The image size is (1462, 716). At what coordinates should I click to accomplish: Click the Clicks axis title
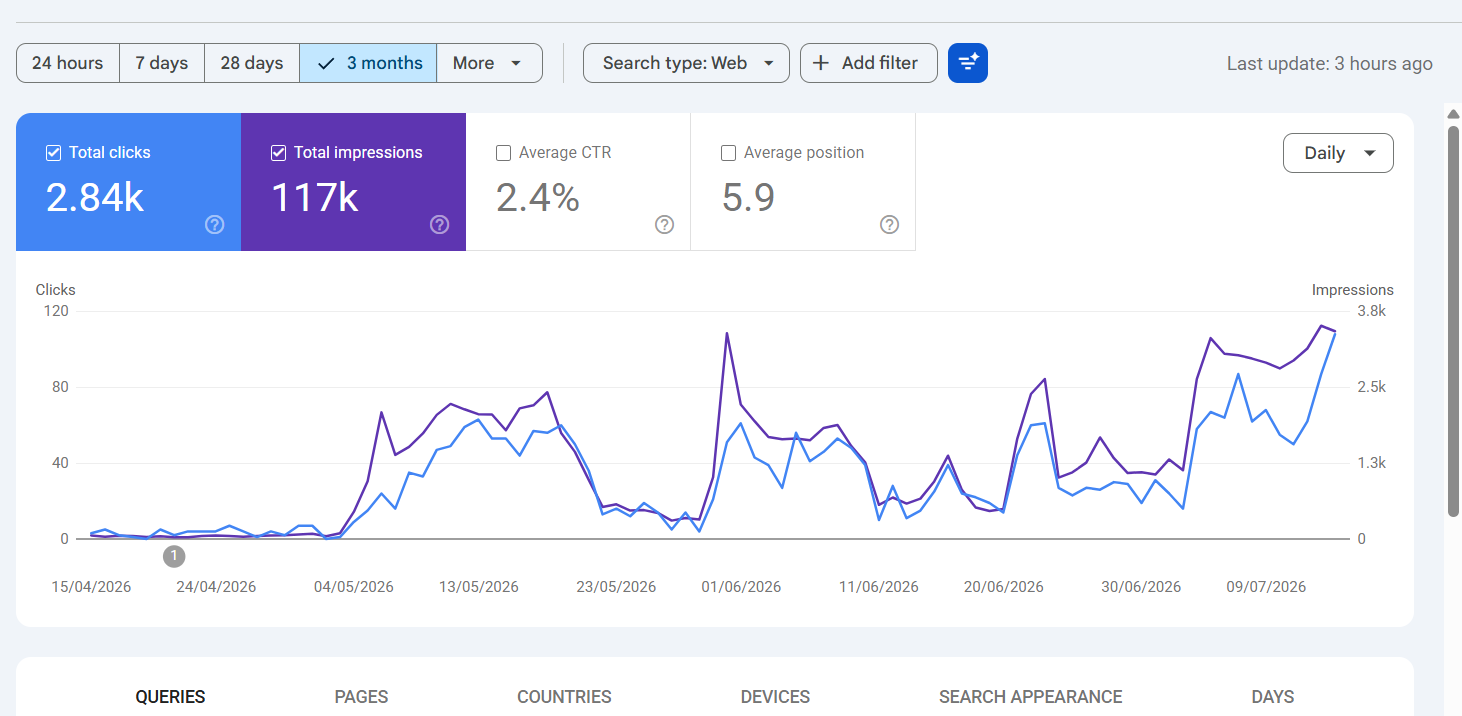[56, 290]
